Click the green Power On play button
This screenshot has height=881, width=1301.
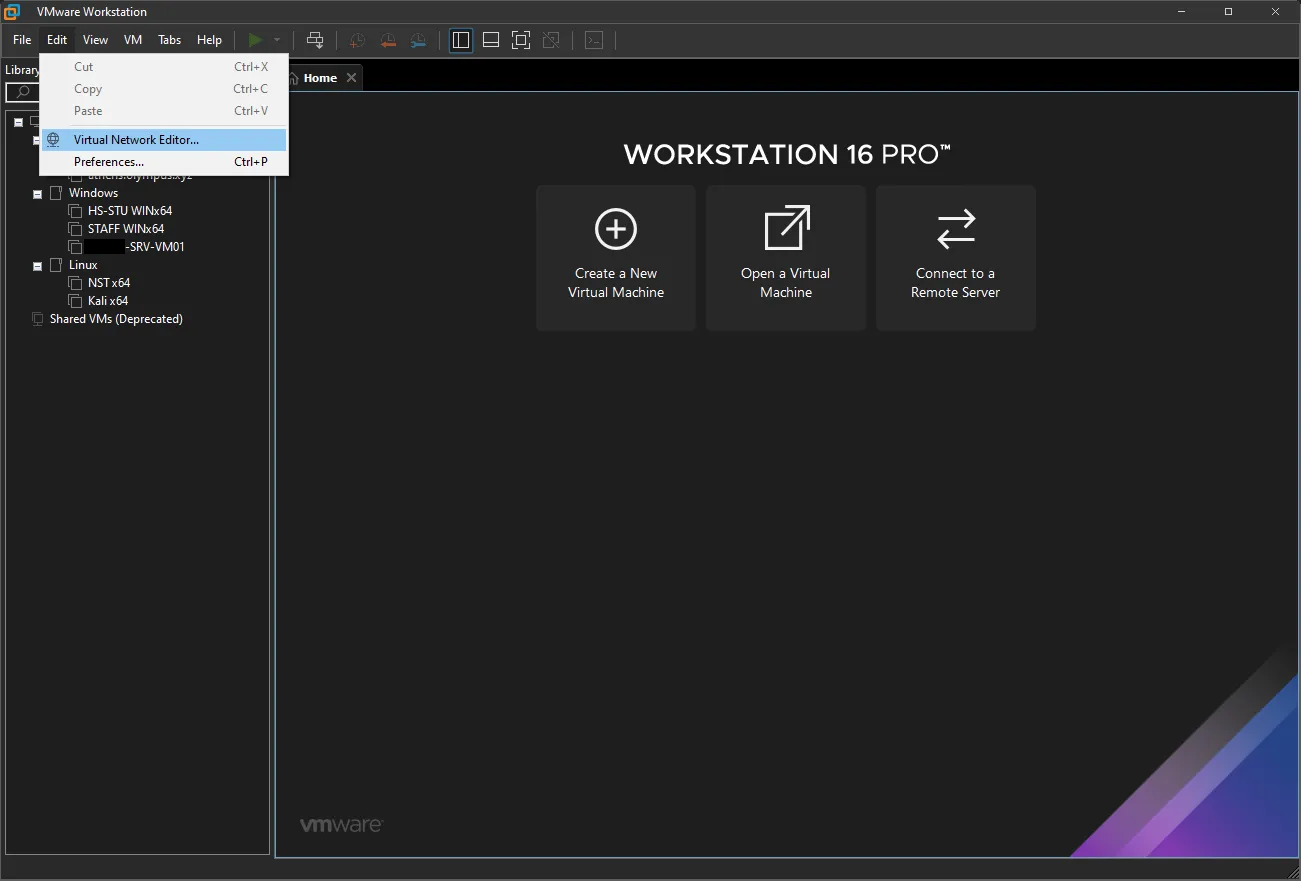point(255,40)
